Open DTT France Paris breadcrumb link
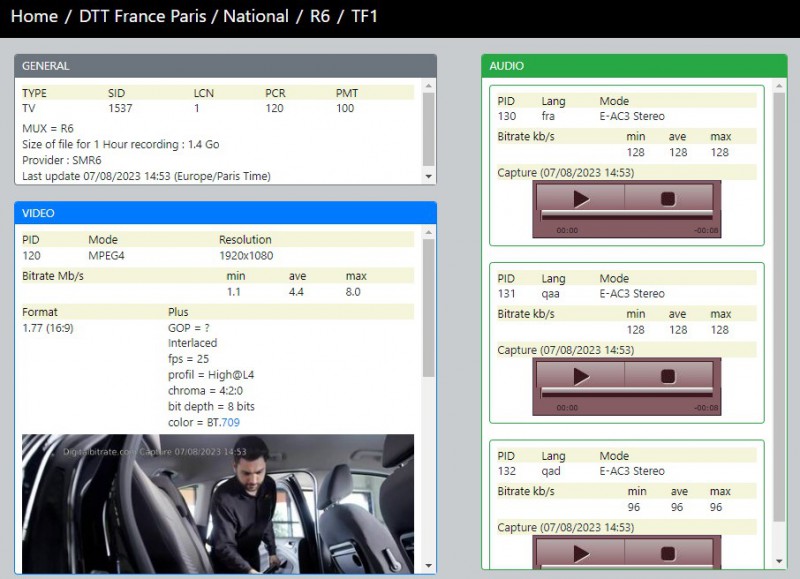Viewport: 800px width, 579px height. coord(142,16)
